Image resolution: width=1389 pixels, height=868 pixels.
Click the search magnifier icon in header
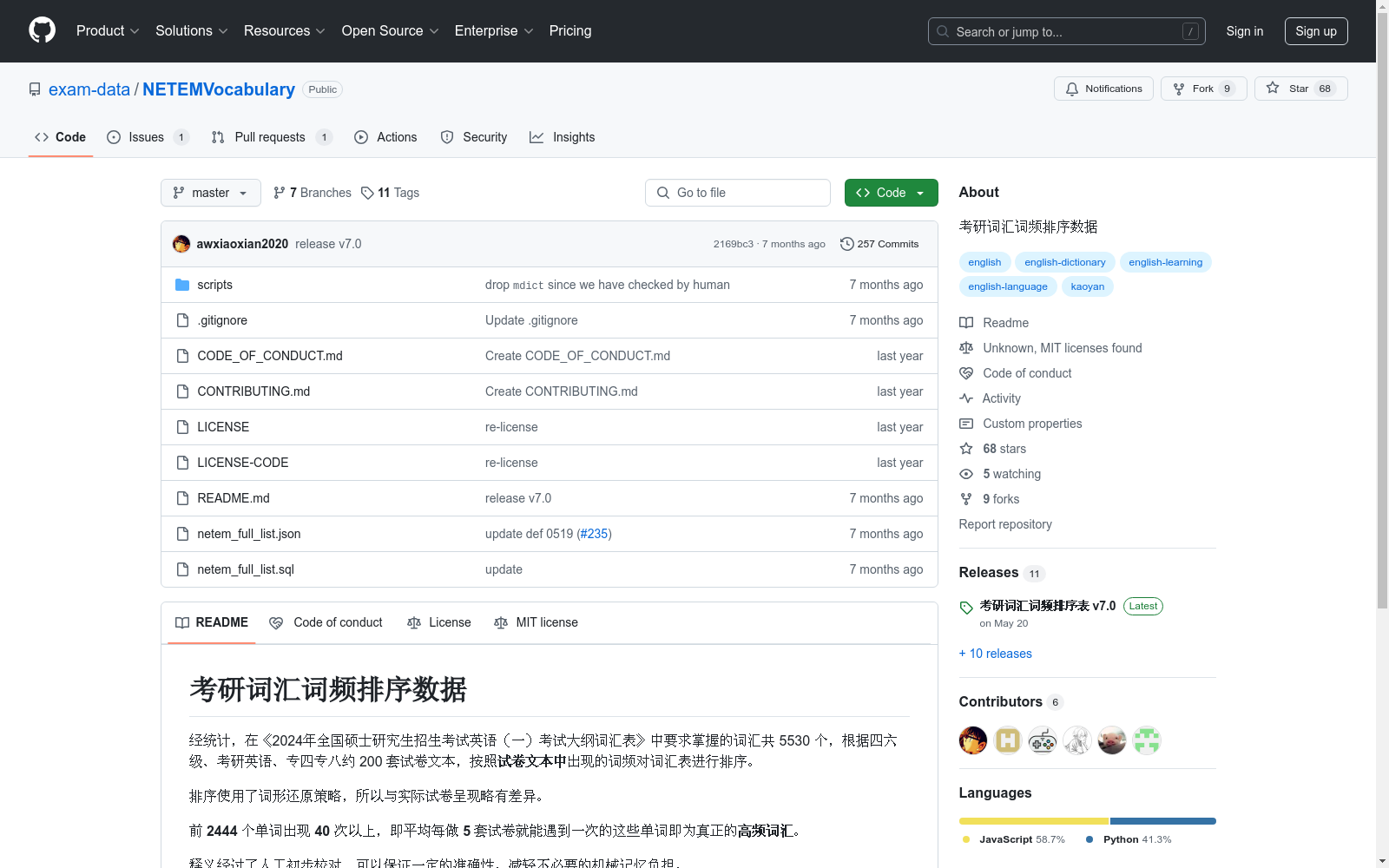(943, 31)
